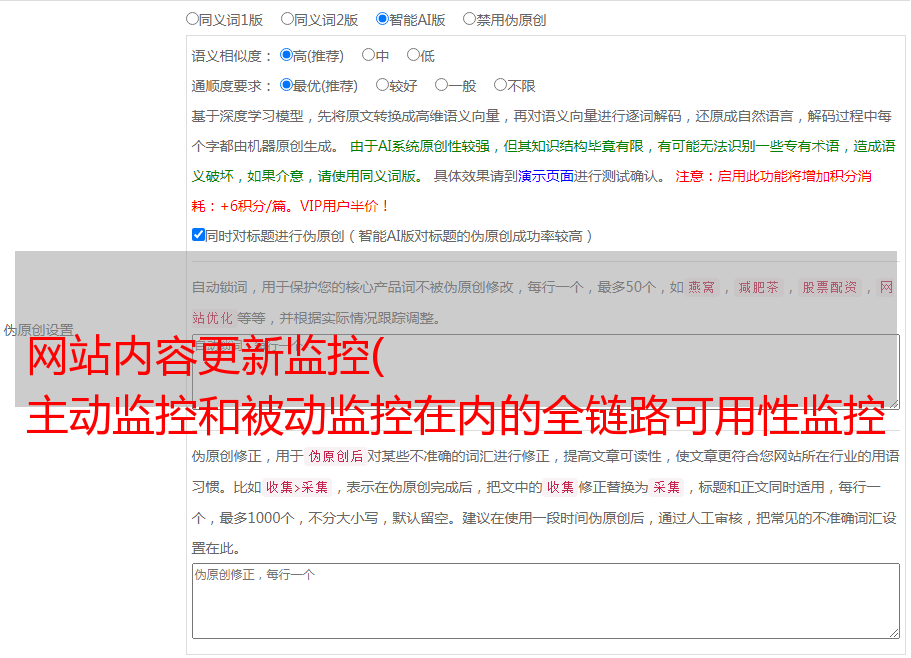The image size is (911, 658).
Task: Select 禁用伪原创 radio option
Action: [x=469, y=19]
